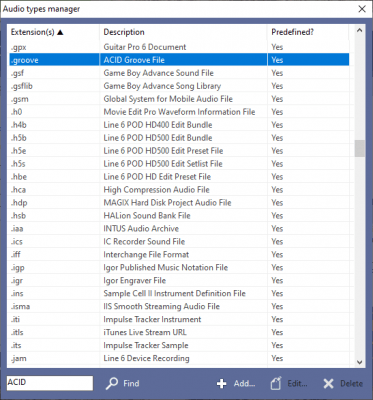Select Impulse Tracker Instrument

coord(152,320)
